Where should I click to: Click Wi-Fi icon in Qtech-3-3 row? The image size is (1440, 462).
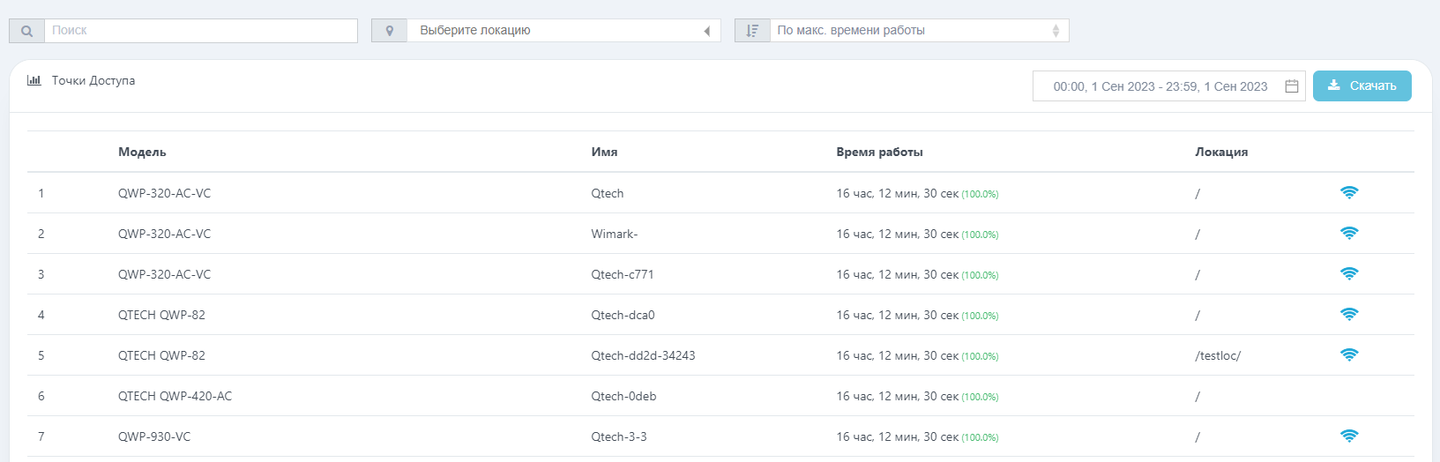pyautogui.click(x=1349, y=436)
